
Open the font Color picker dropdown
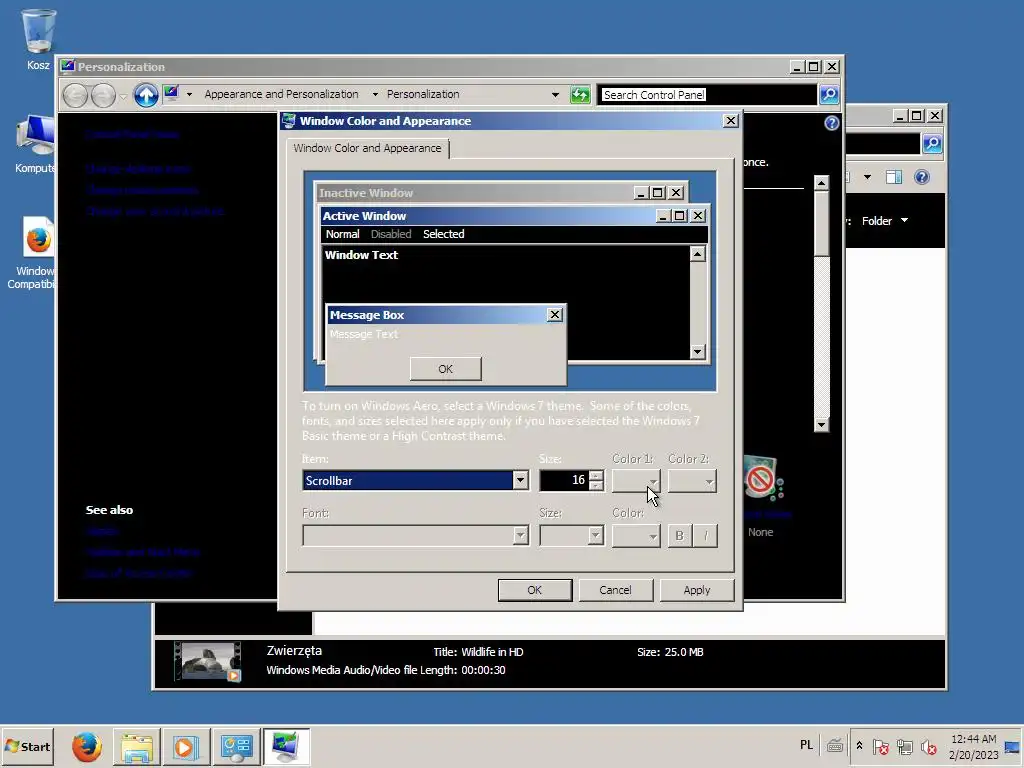[636, 536]
